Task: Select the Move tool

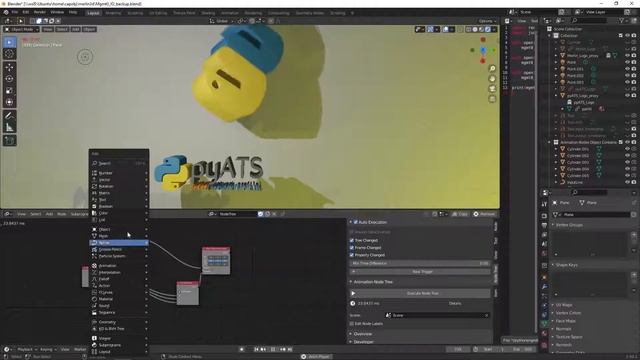Action: (x=10, y=67)
